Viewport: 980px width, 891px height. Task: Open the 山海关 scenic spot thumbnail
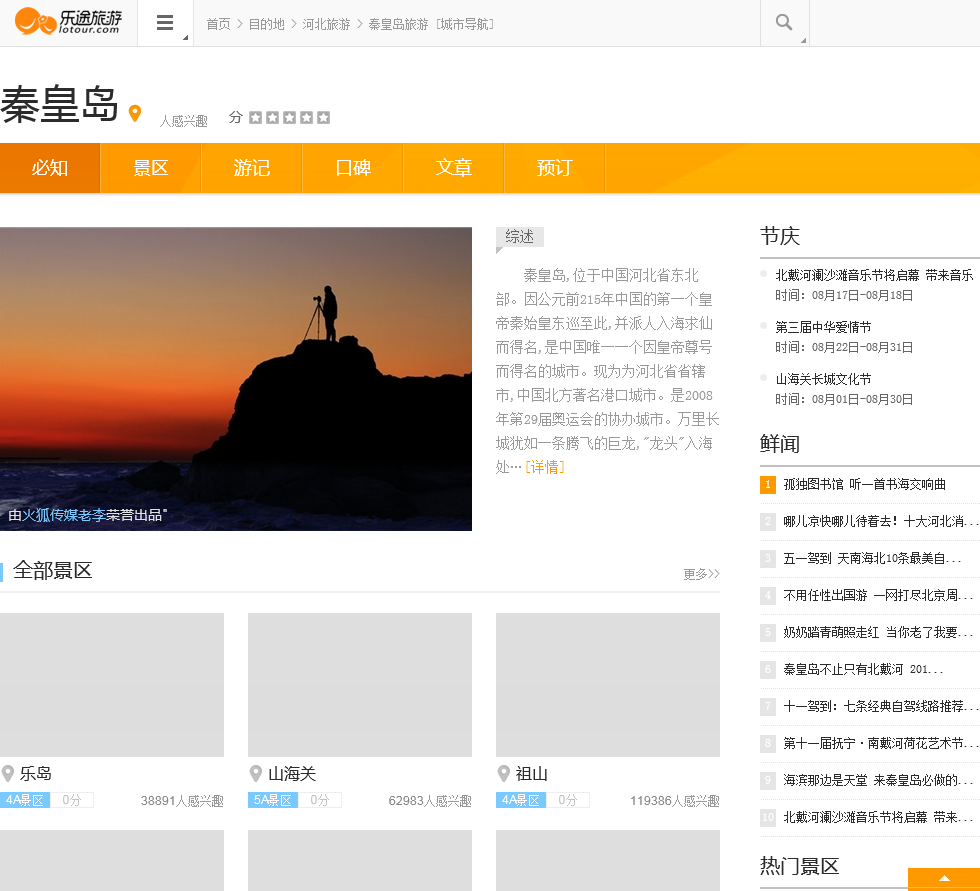click(360, 685)
